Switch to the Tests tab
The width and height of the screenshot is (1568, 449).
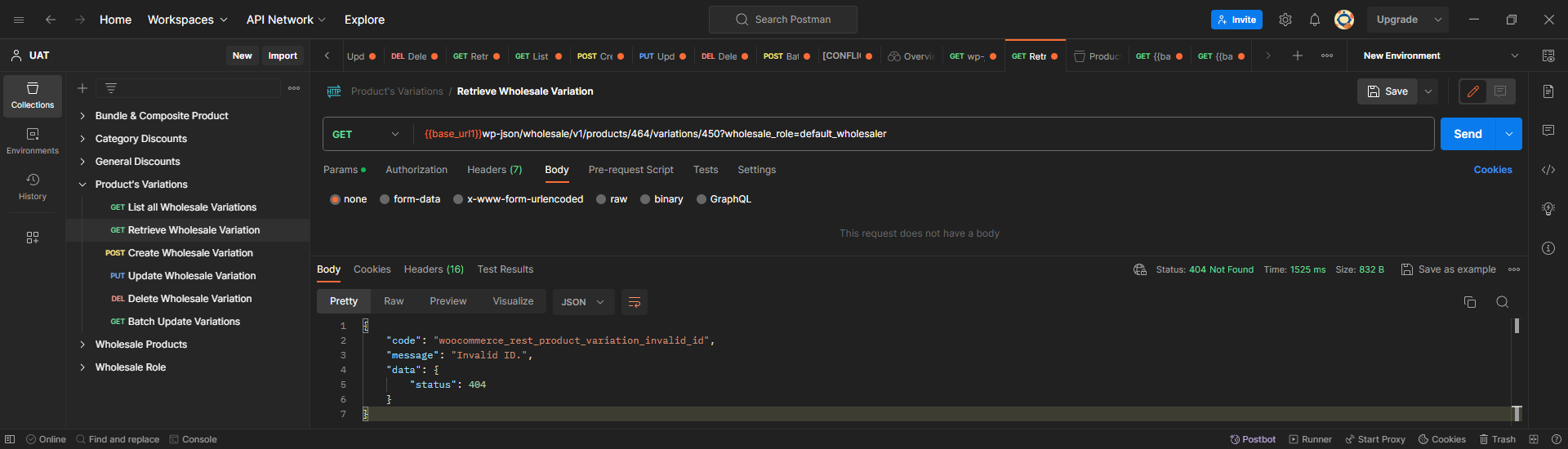[x=706, y=170]
